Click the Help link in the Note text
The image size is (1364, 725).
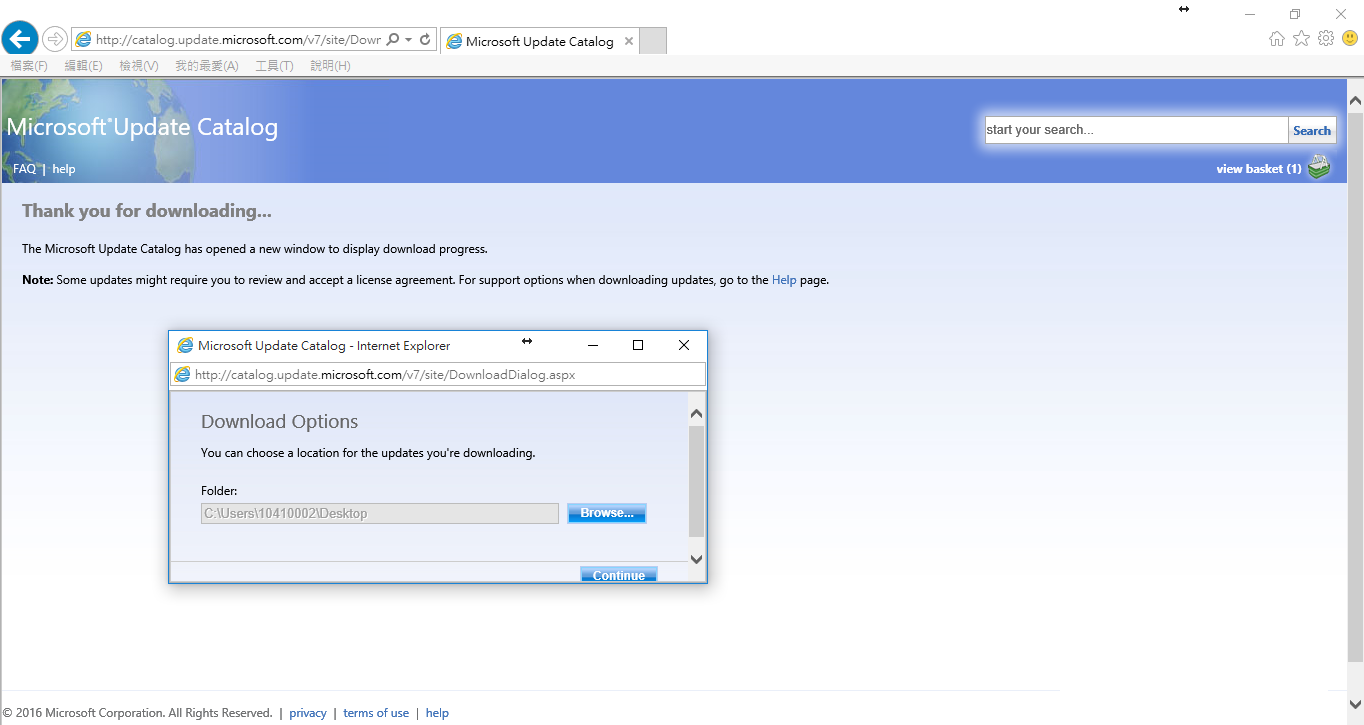[784, 280]
